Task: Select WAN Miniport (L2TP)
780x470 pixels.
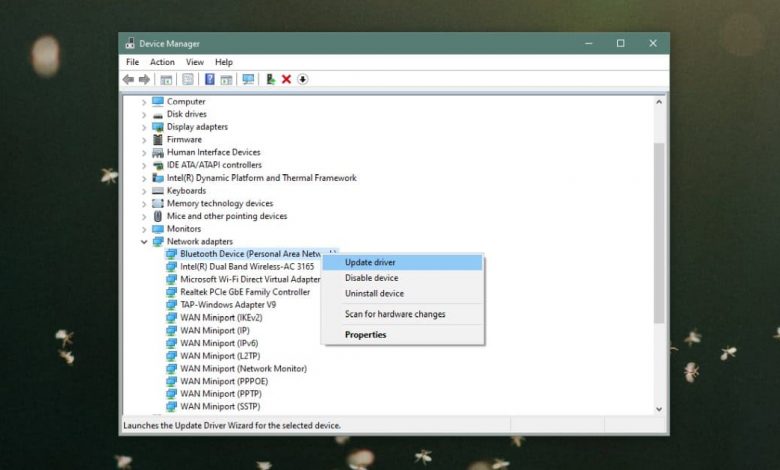Action: 220,356
